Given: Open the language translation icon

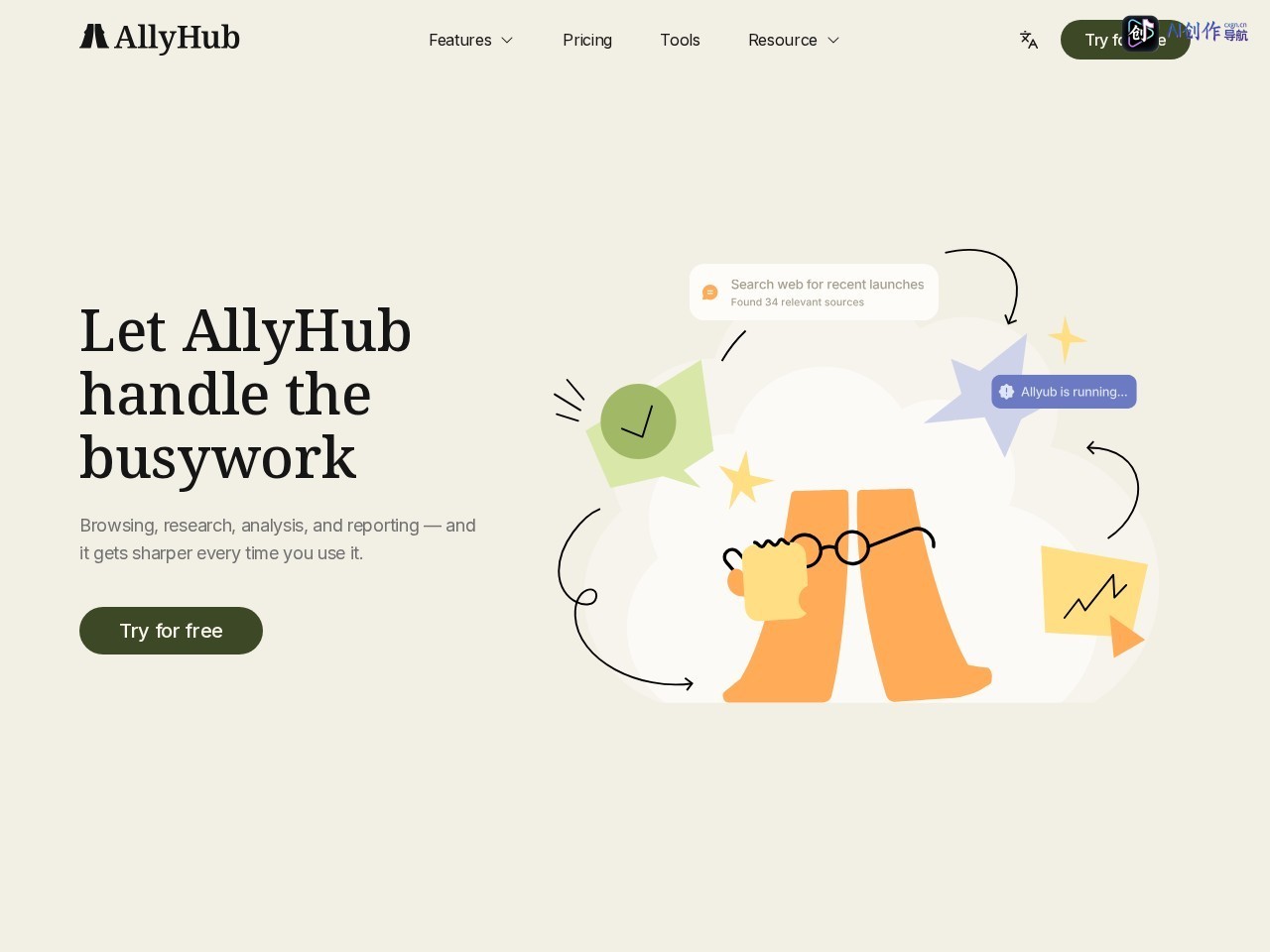Looking at the screenshot, I should 1029,40.
